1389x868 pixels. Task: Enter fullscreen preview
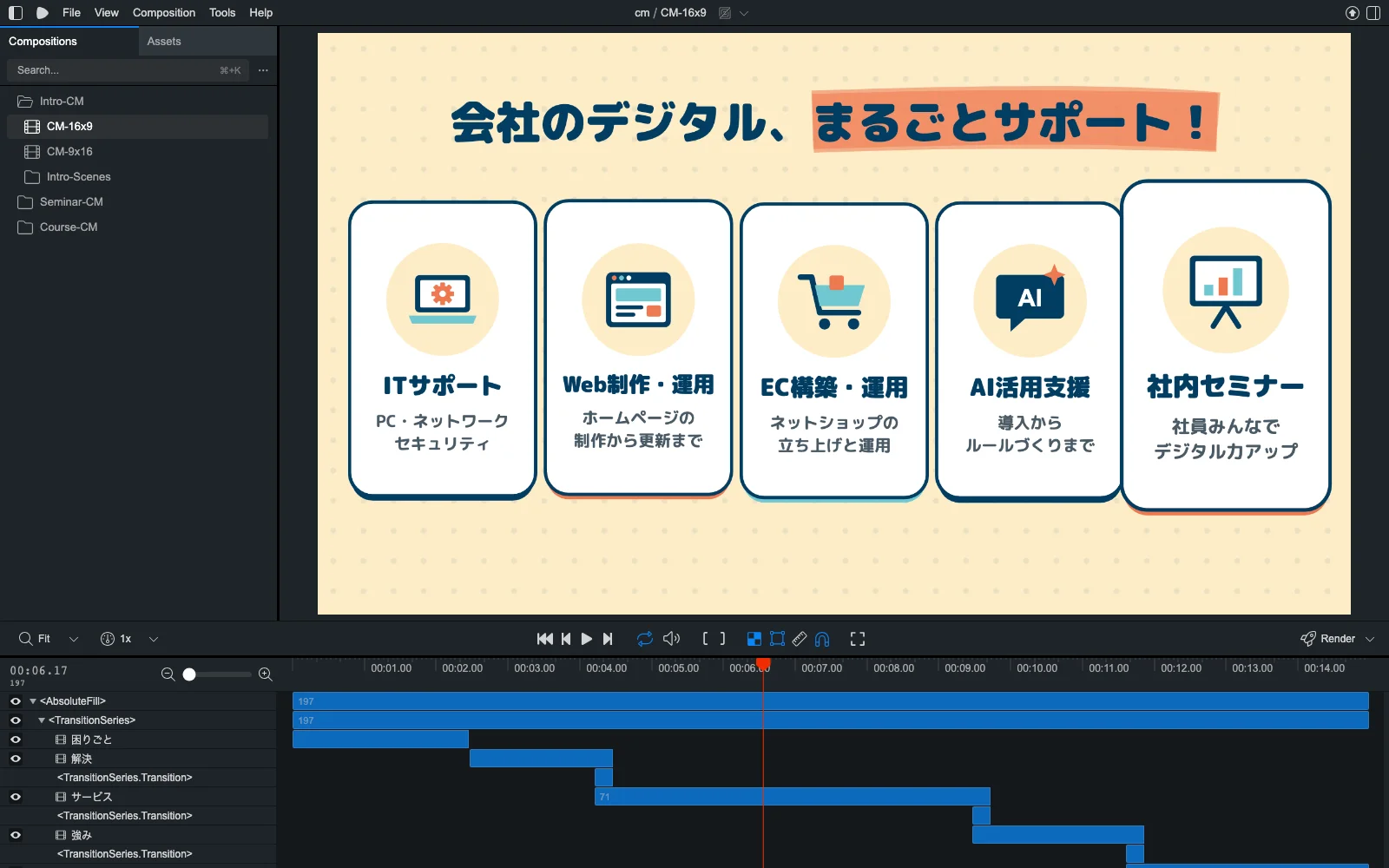[x=858, y=639]
